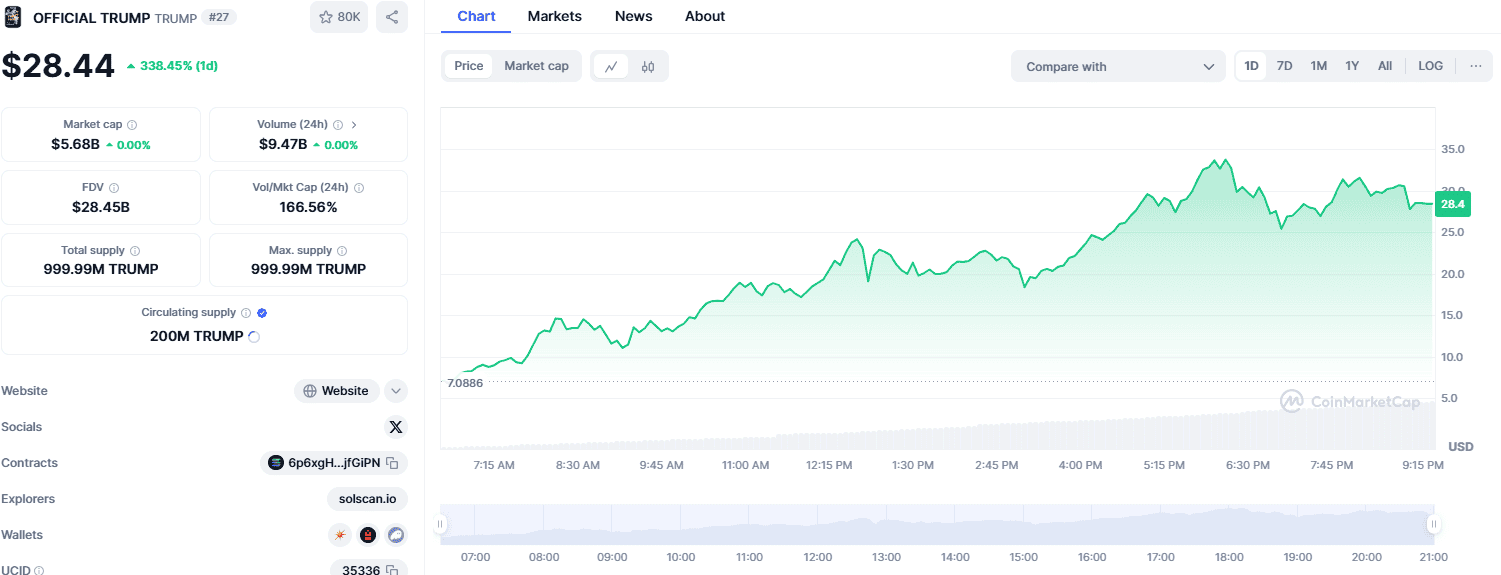Click the Solana contract chain icon
The width and height of the screenshot is (1501, 575).
point(276,463)
